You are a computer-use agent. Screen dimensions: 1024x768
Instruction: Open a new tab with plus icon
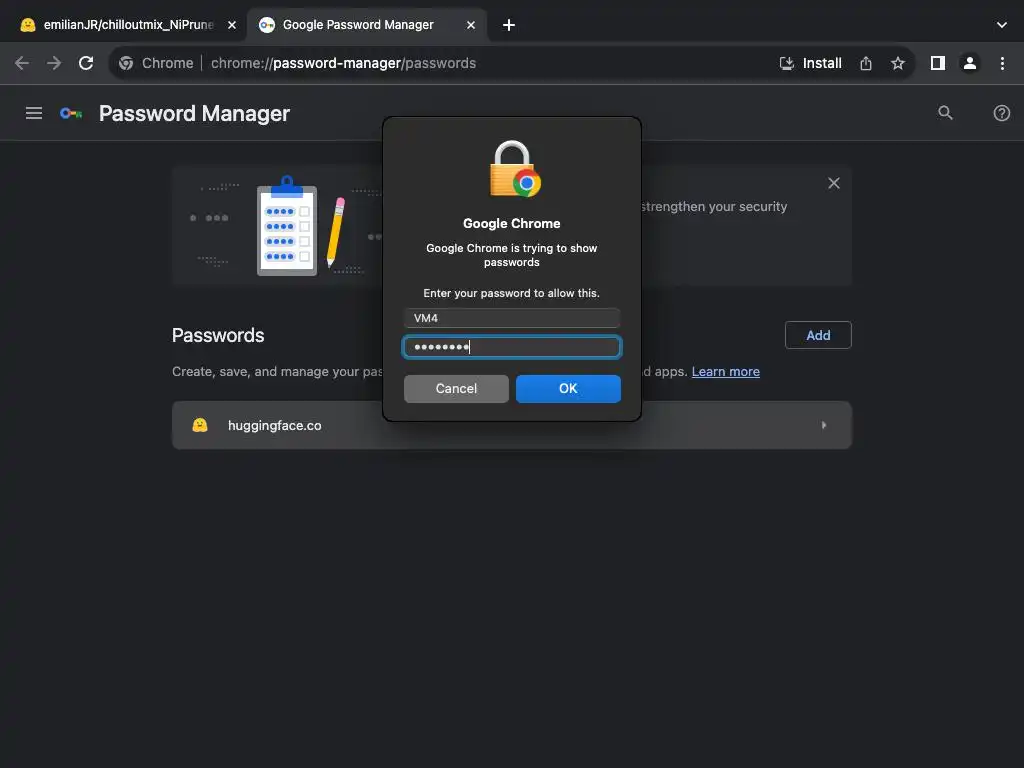[x=509, y=25]
